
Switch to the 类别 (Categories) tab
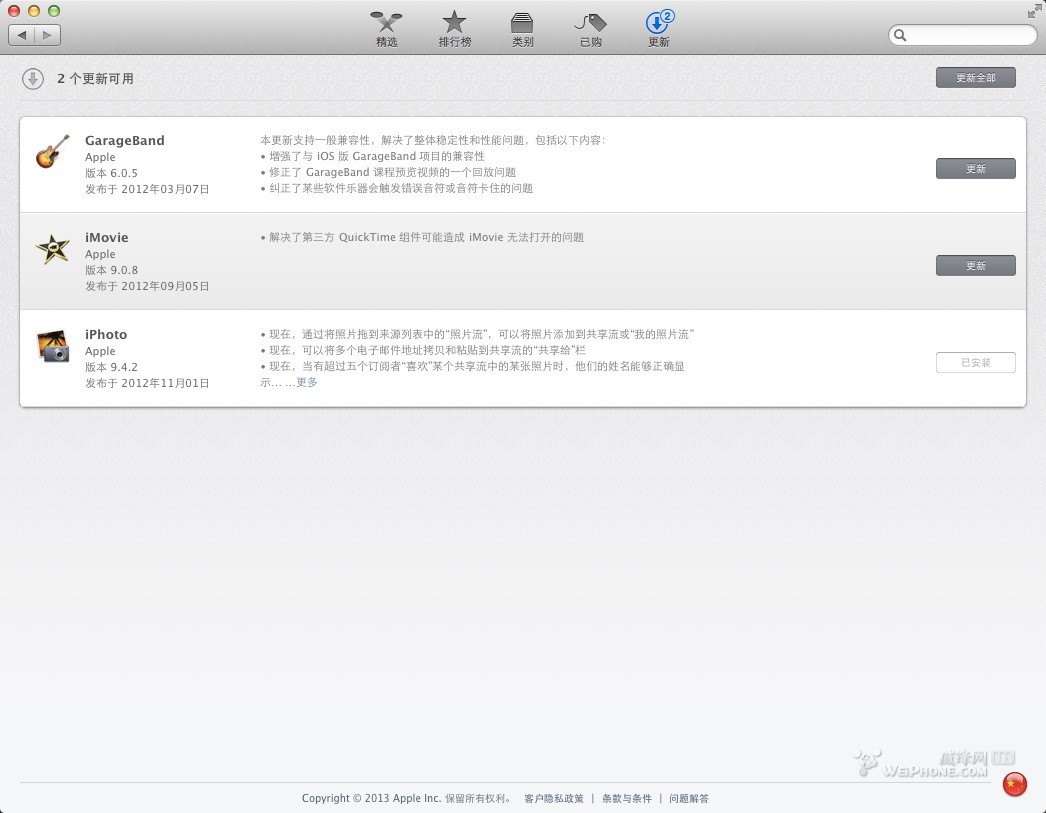coord(522,29)
